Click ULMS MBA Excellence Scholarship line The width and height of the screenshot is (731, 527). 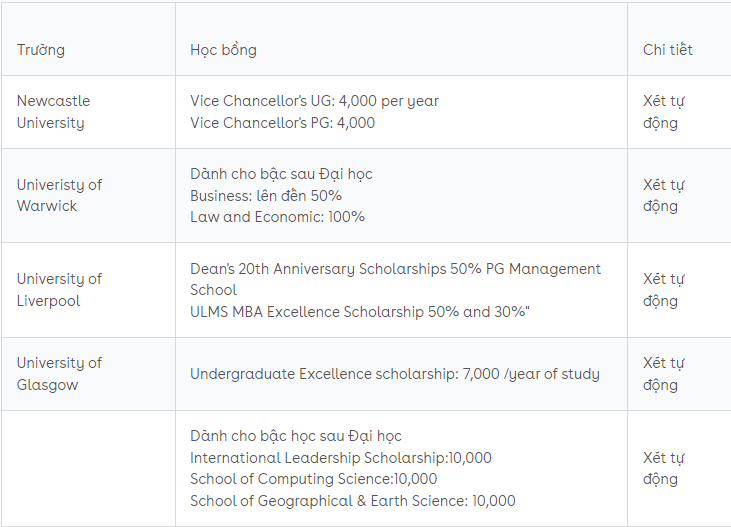coord(359,312)
